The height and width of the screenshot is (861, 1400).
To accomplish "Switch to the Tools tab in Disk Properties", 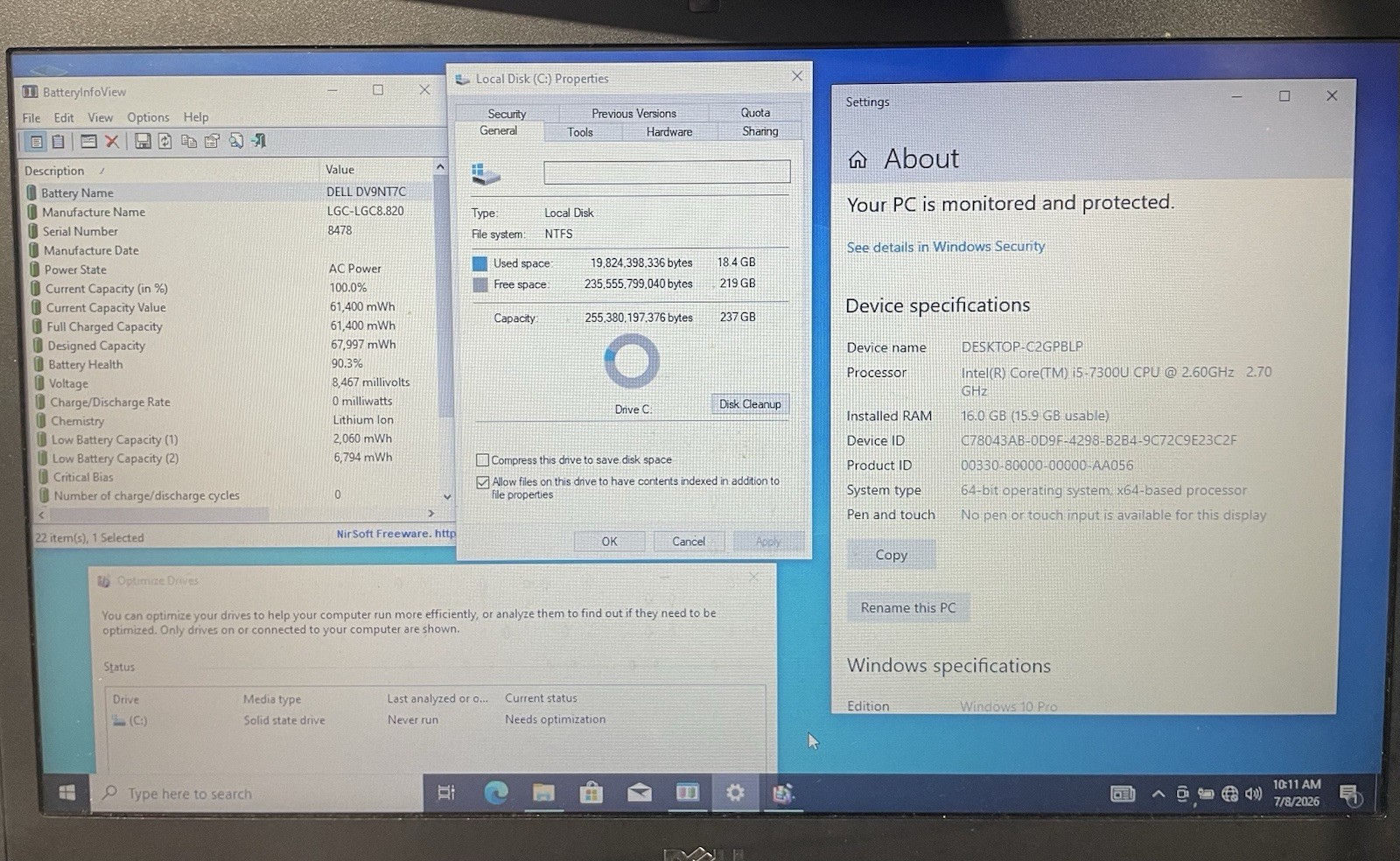I will point(580,132).
